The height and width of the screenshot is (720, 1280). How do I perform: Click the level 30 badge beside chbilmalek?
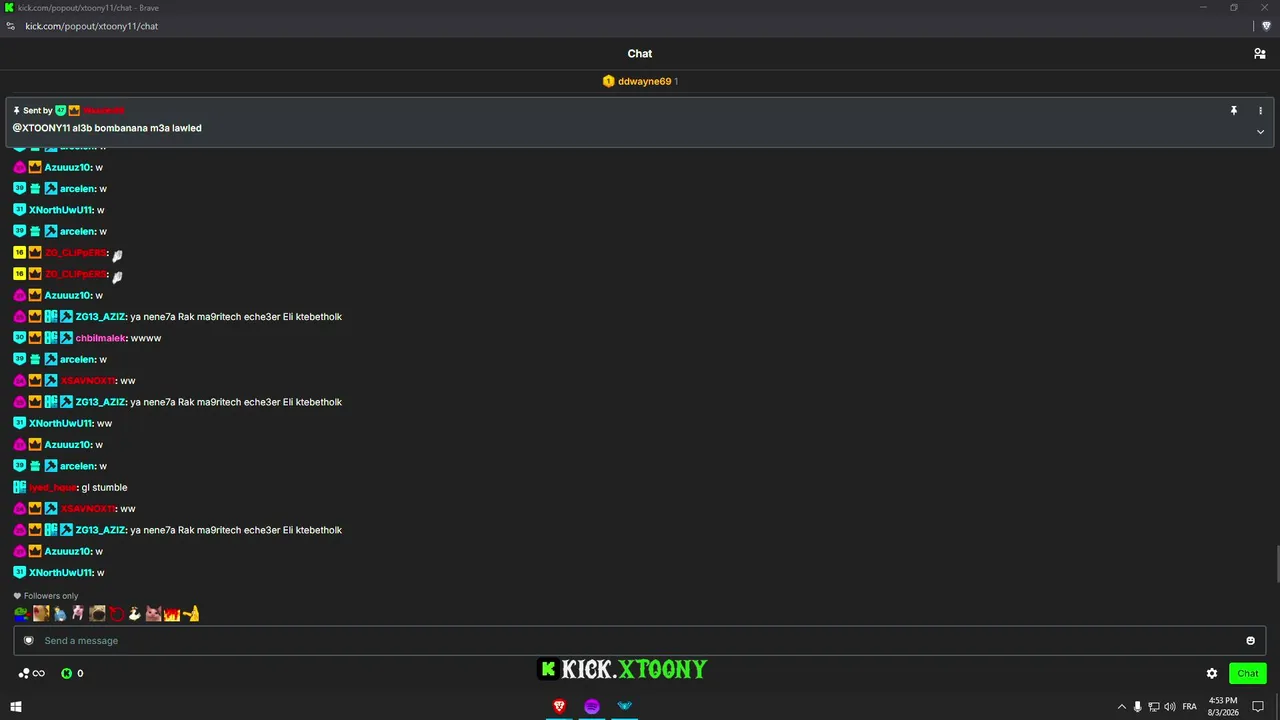pyautogui.click(x=19, y=338)
